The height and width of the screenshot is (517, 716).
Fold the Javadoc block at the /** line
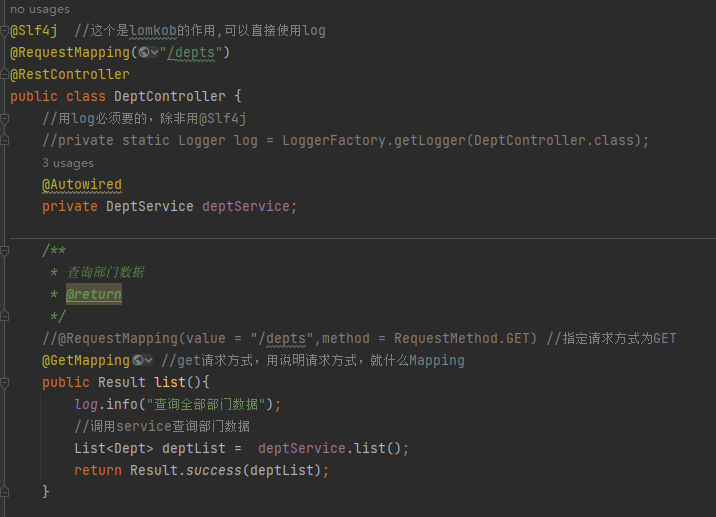click(5, 250)
